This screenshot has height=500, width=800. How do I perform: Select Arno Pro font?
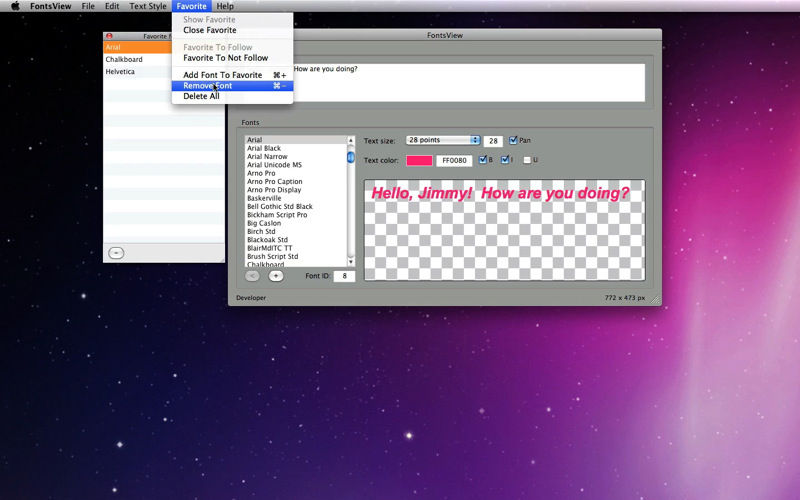tap(296, 173)
